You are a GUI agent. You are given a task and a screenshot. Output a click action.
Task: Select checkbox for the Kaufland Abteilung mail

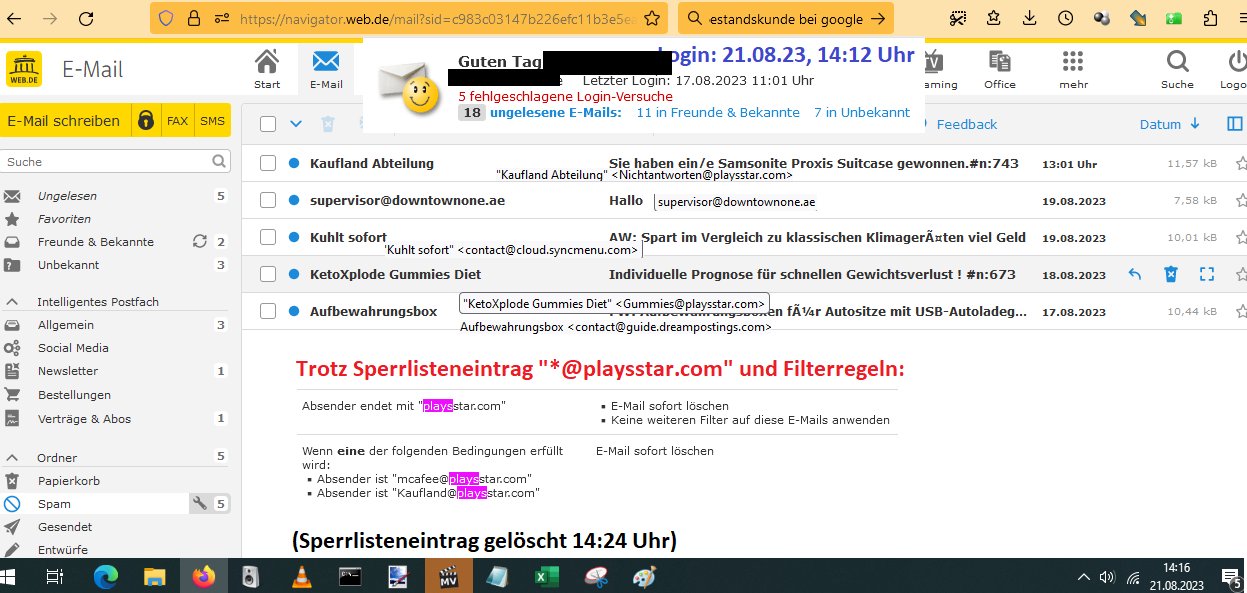(x=268, y=163)
